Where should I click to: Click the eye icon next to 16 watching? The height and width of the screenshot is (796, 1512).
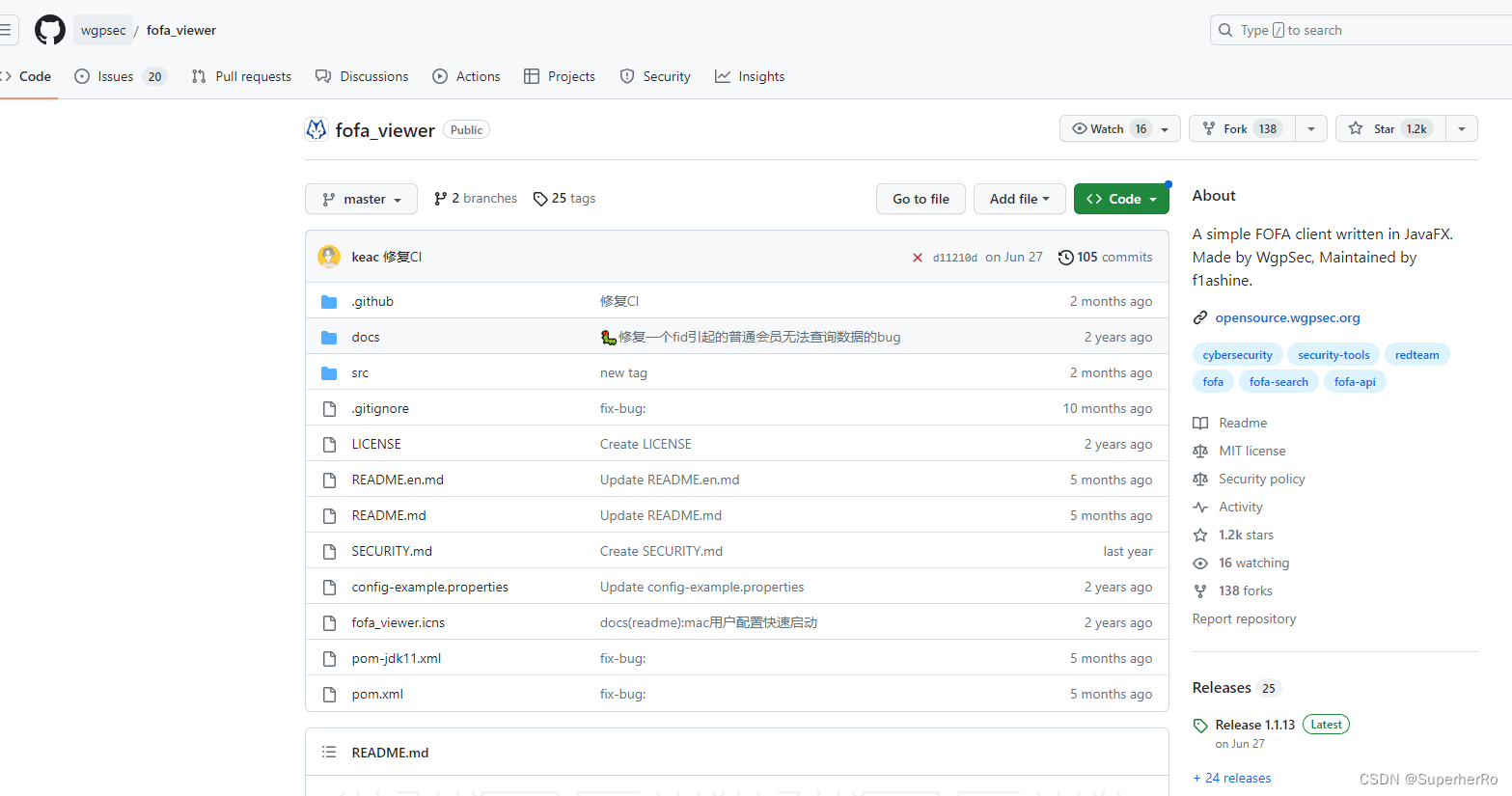pyautogui.click(x=1200, y=563)
